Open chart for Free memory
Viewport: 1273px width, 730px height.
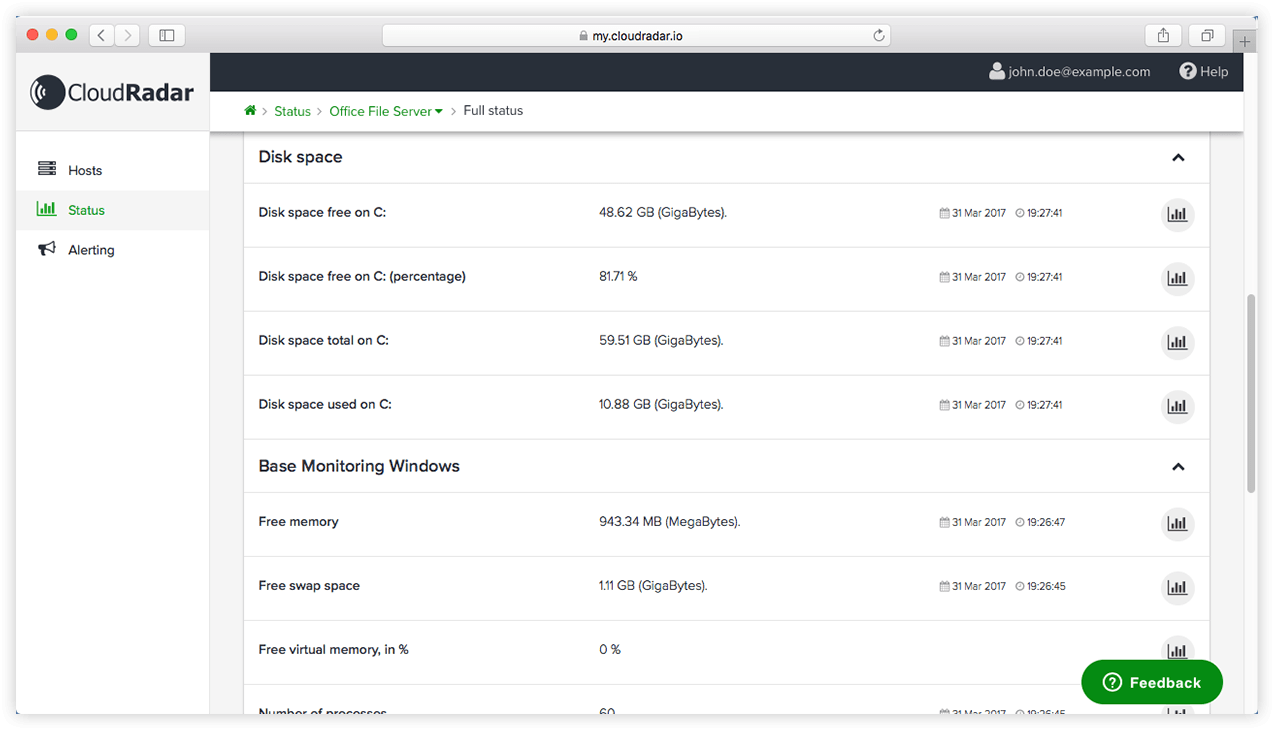tap(1178, 524)
